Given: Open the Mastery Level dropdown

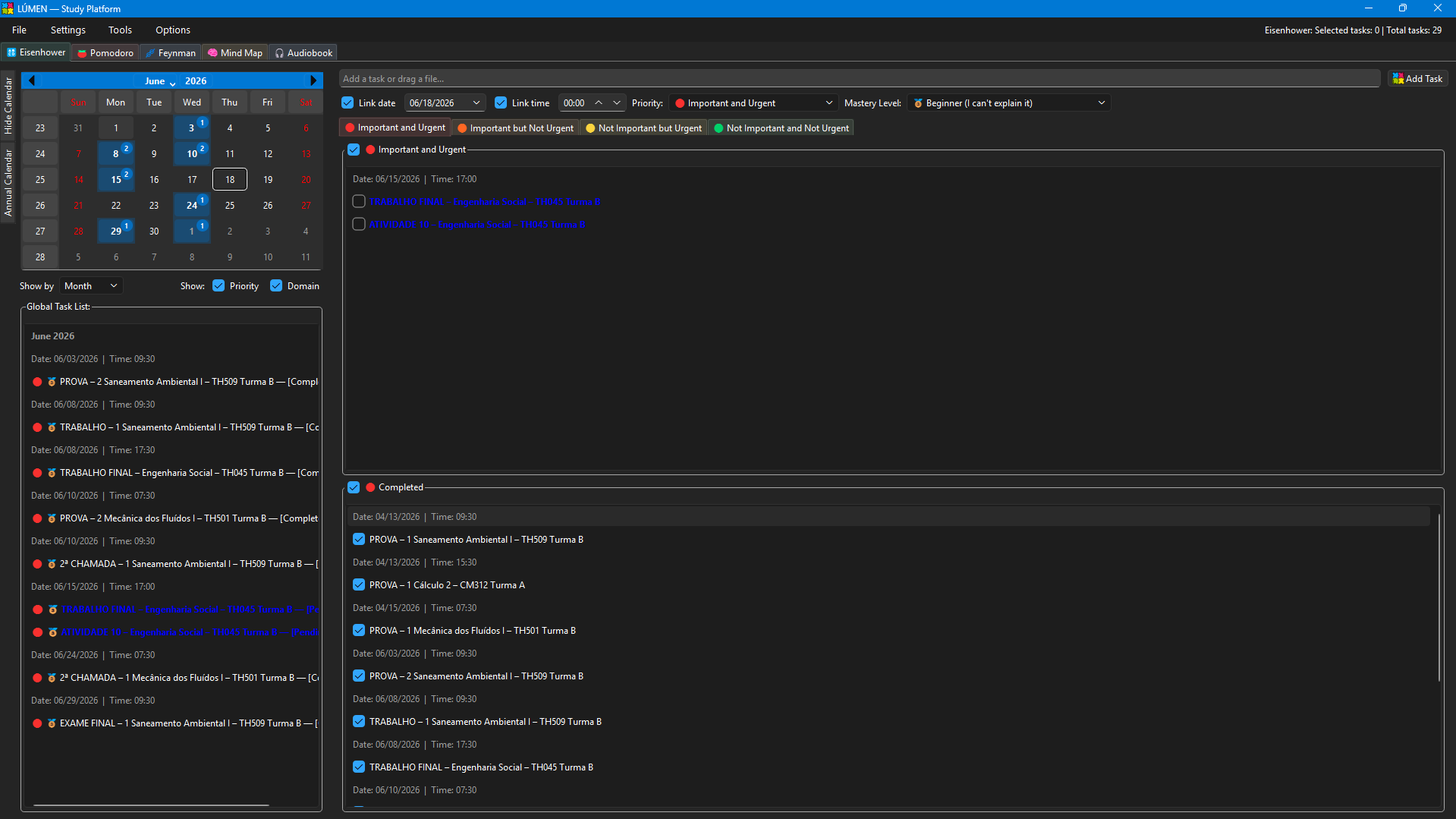Looking at the screenshot, I should 1009,103.
